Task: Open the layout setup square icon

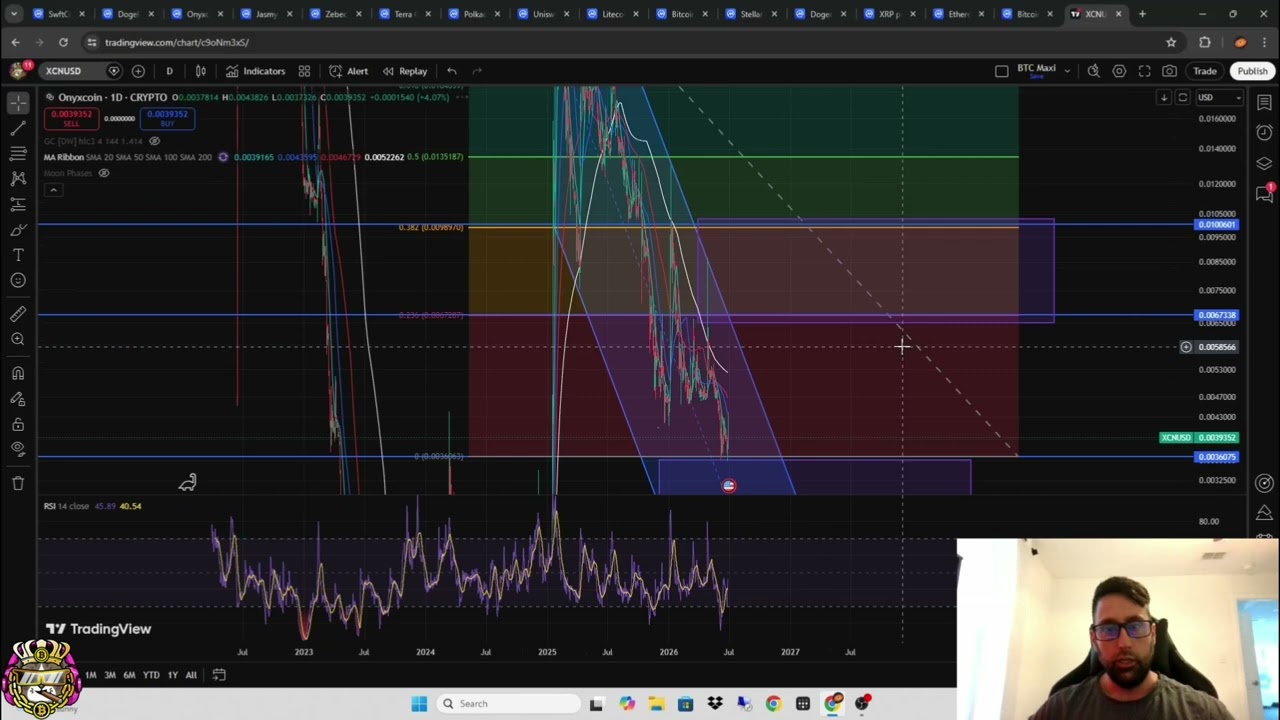Action: pyautogui.click(x=1002, y=71)
